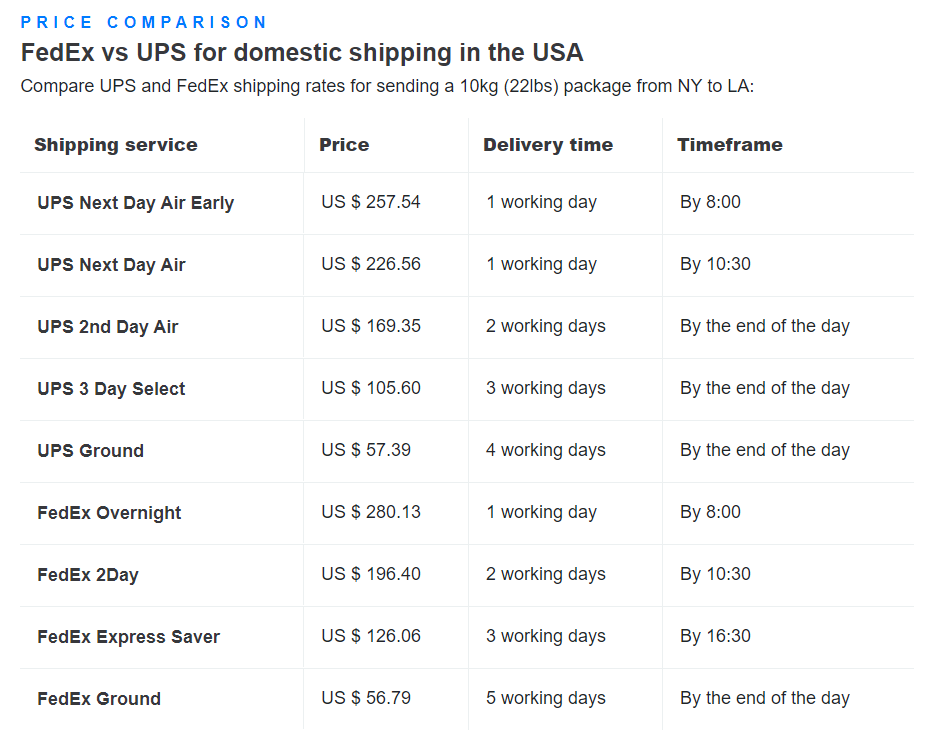Select the 'FedEx Ground' service name
Viewport: 930px width, 743px height.
click(99, 699)
